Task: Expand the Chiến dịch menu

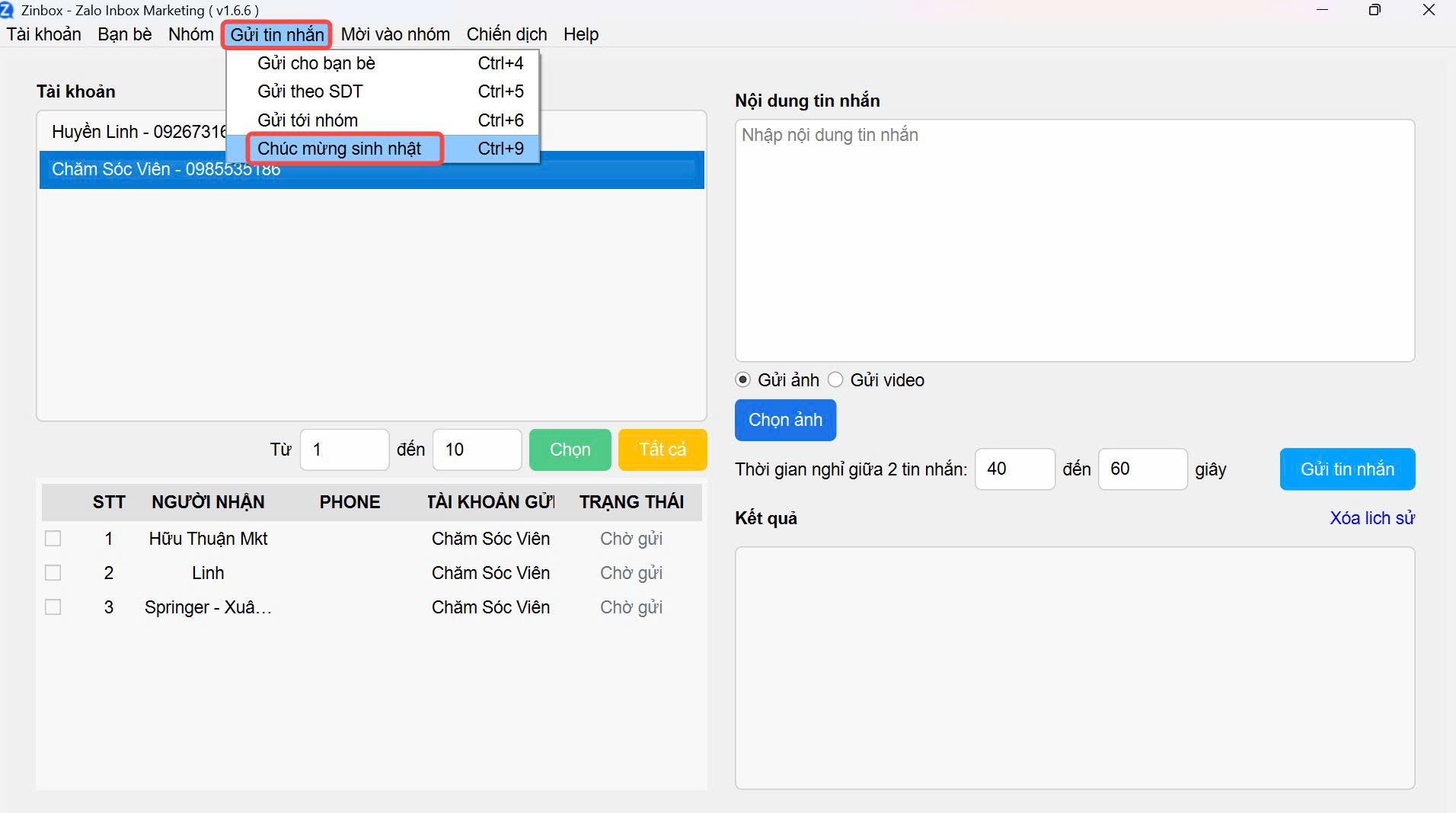Action: click(506, 34)
